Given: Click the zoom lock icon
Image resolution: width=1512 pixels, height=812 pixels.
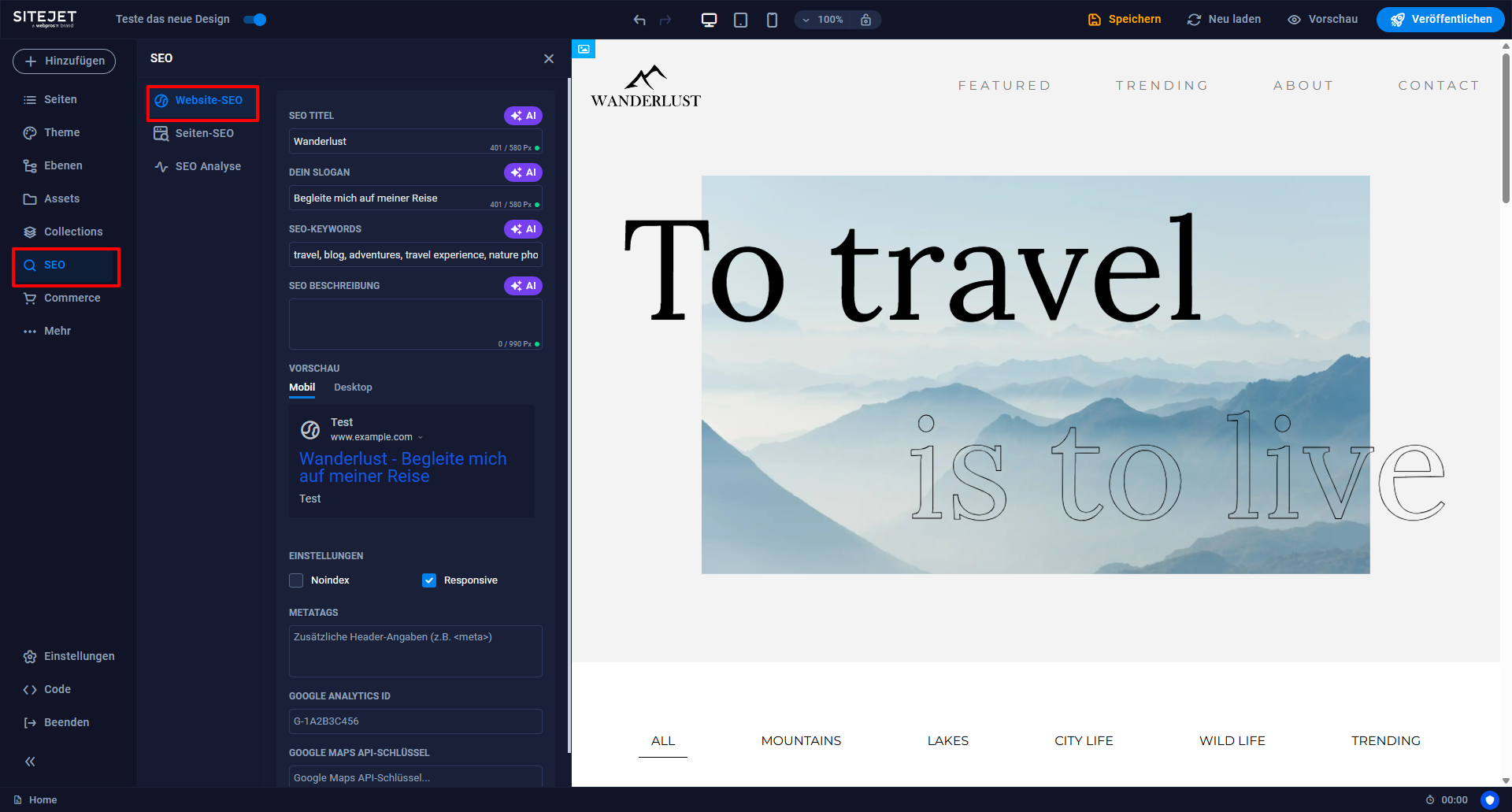Looking at the screenshot, I should [865, 20].
